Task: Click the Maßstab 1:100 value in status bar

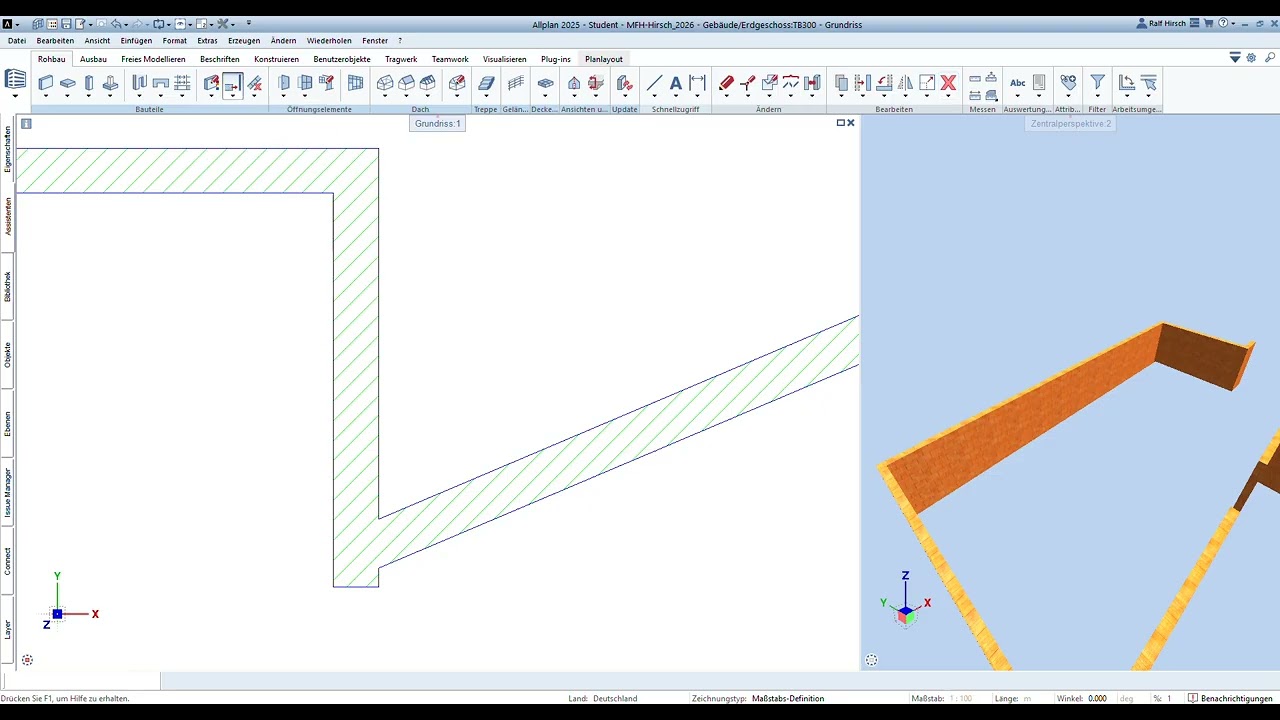Action: [x=961, y=698]
